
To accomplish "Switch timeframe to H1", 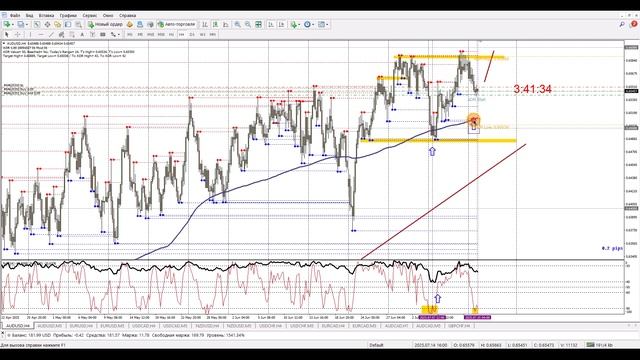I will [x=171, y=35].
